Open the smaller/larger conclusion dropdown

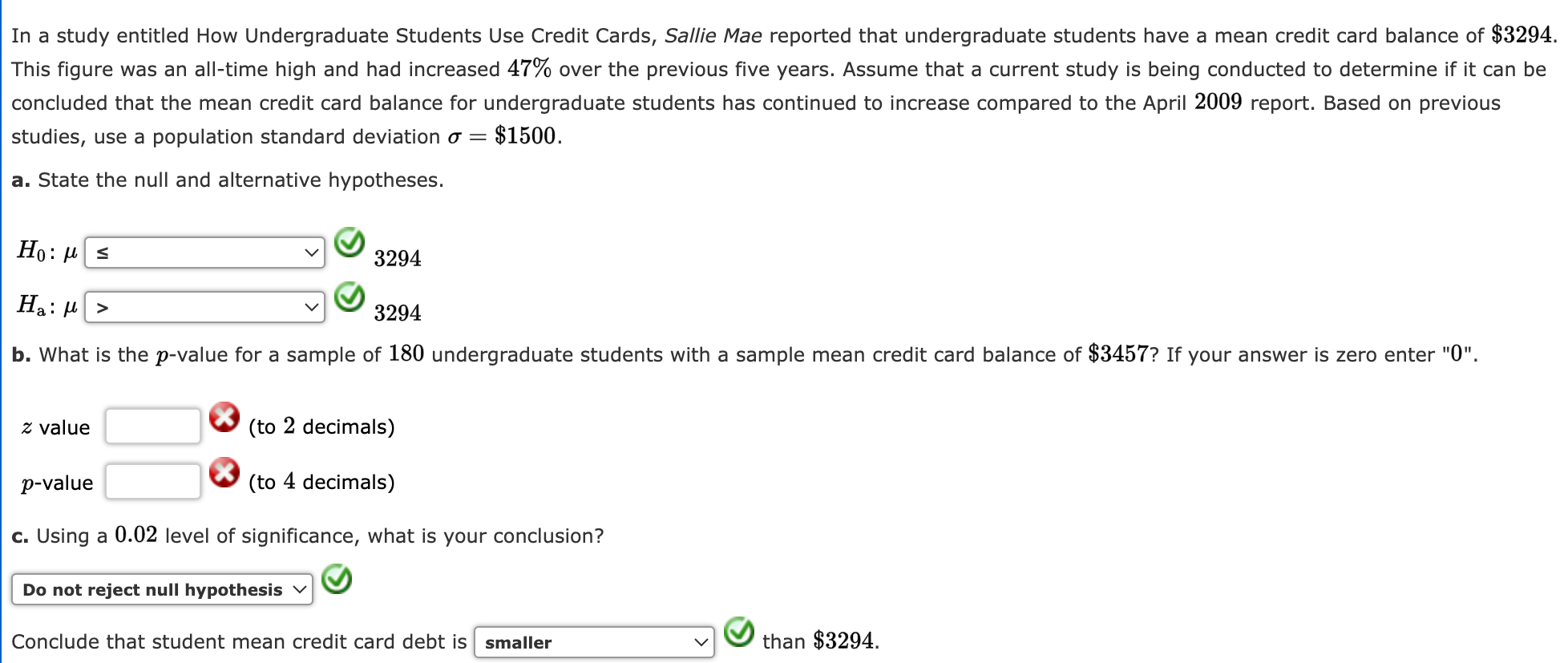[593, 642]
